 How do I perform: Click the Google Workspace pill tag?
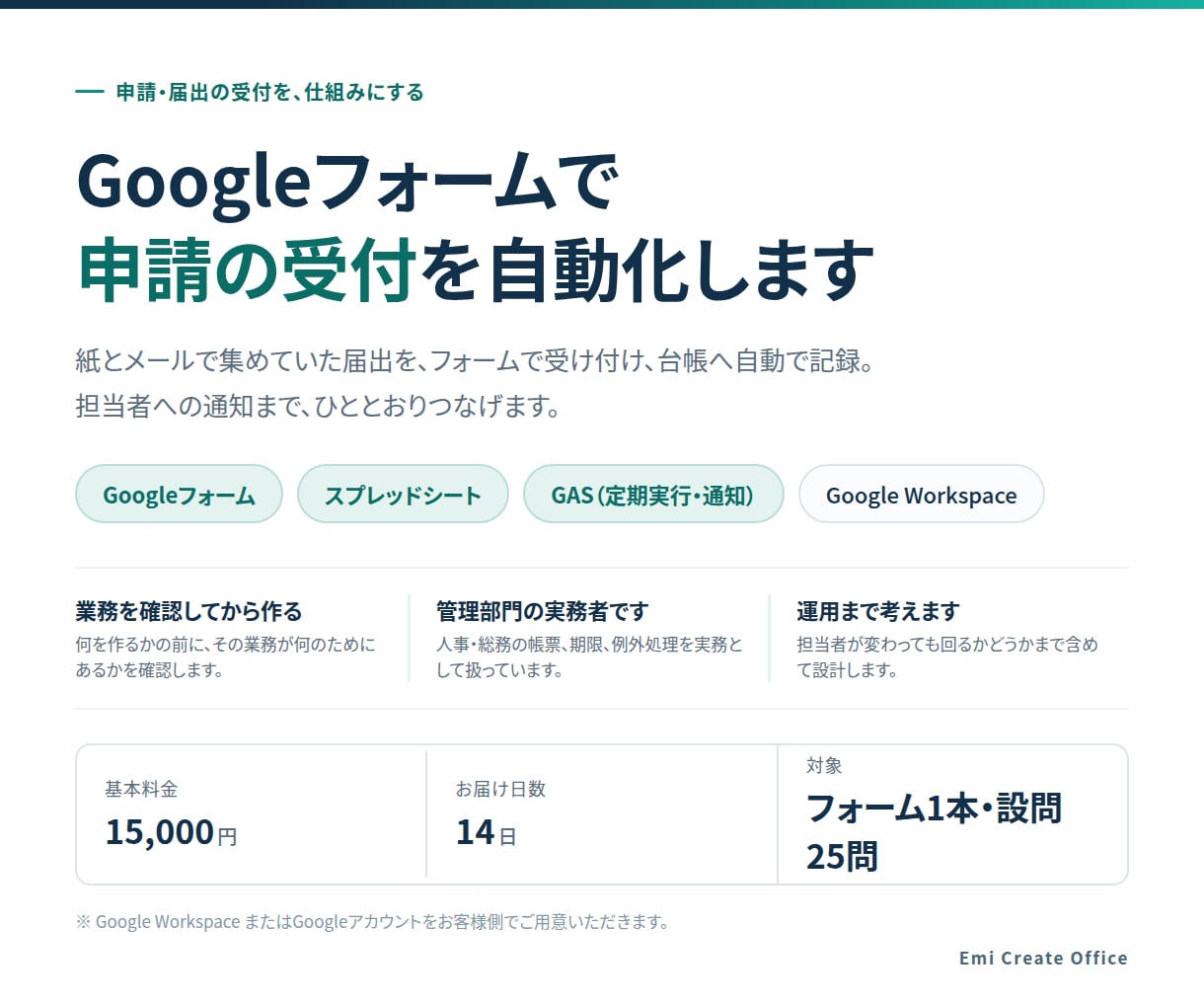coord(921,494)
